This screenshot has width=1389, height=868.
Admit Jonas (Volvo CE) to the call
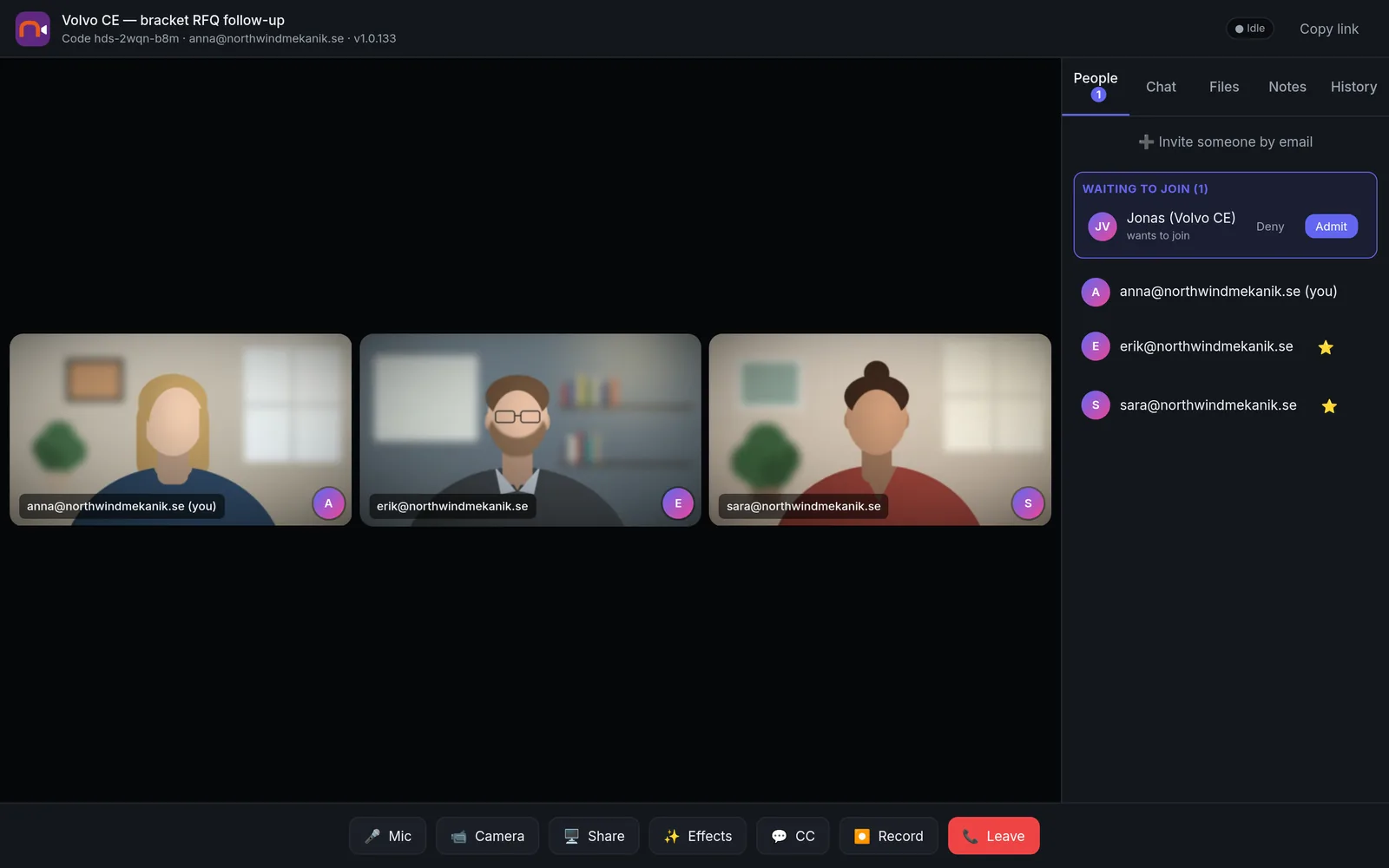pyautogui.click(x=1331, y=227)
